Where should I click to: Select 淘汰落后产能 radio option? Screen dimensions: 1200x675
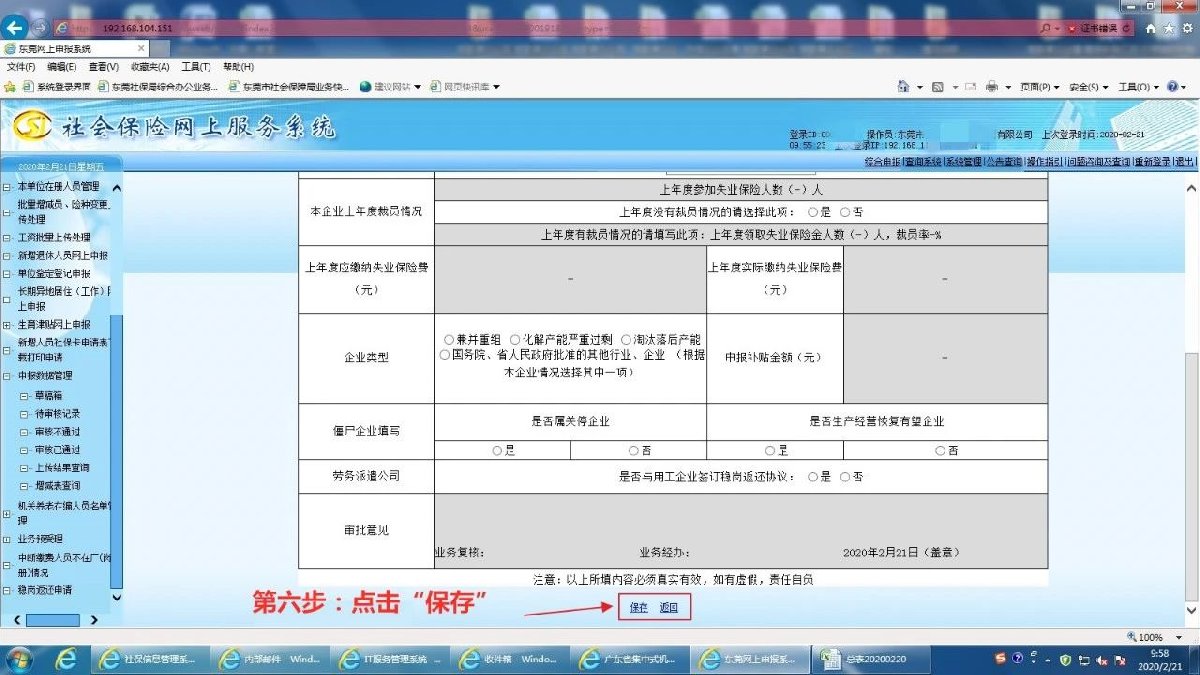[626, 340]
